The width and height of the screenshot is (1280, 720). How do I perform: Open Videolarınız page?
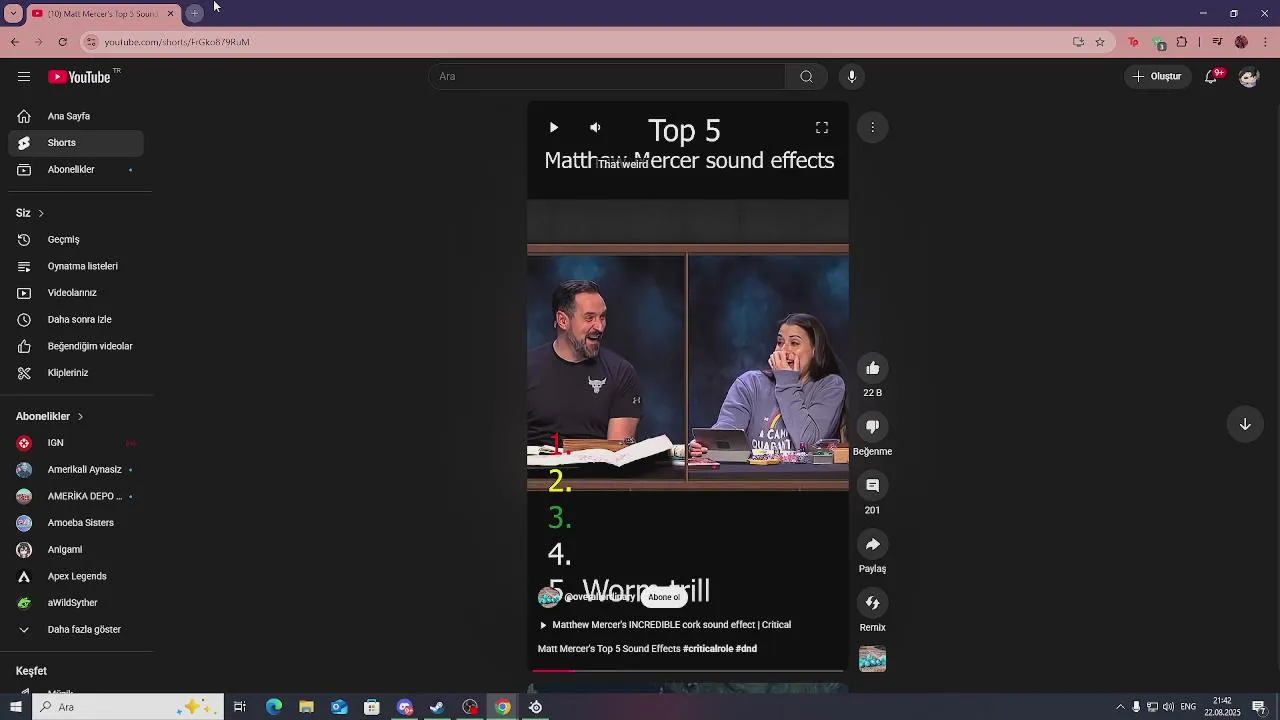76,293
